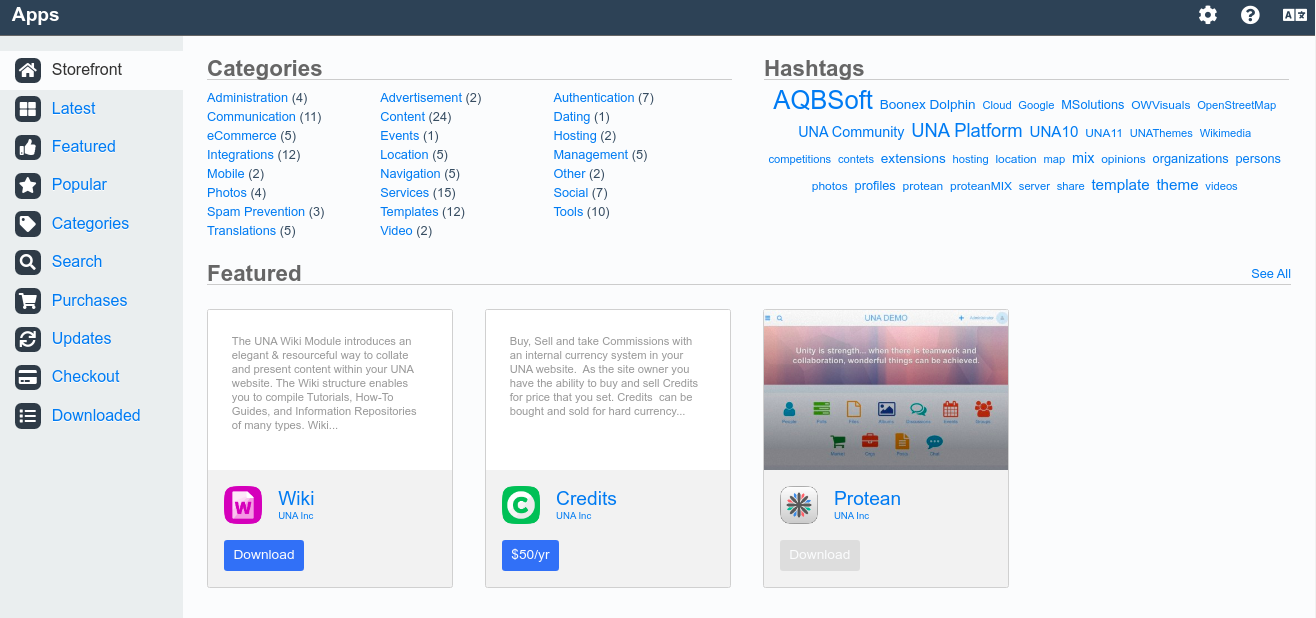Screen dimensions: 1316x618
Task: Click the Checkout credit card icon
Action: pyautogui.click(x=28, y=377)
